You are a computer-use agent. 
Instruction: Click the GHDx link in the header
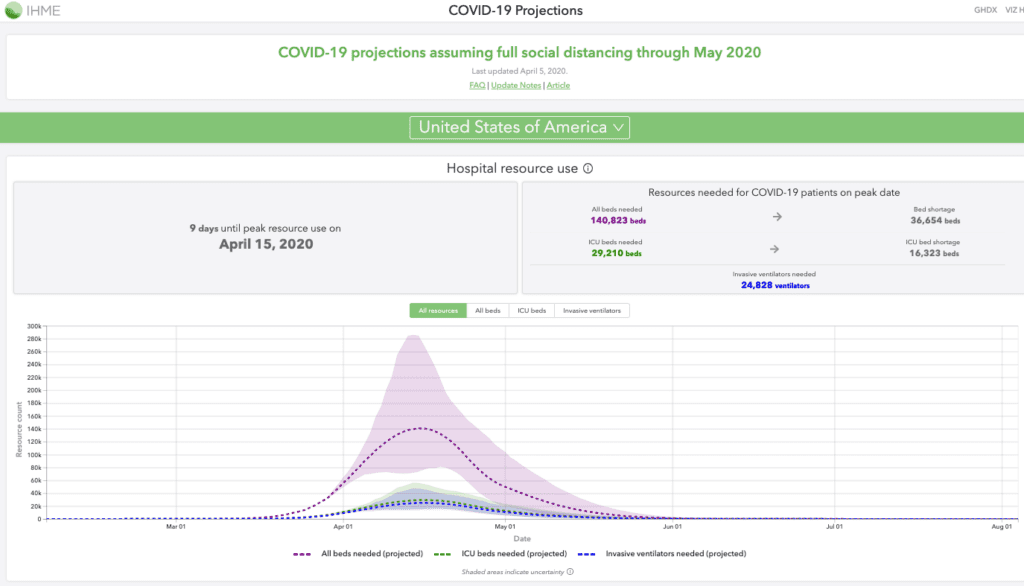coord(985,11)
